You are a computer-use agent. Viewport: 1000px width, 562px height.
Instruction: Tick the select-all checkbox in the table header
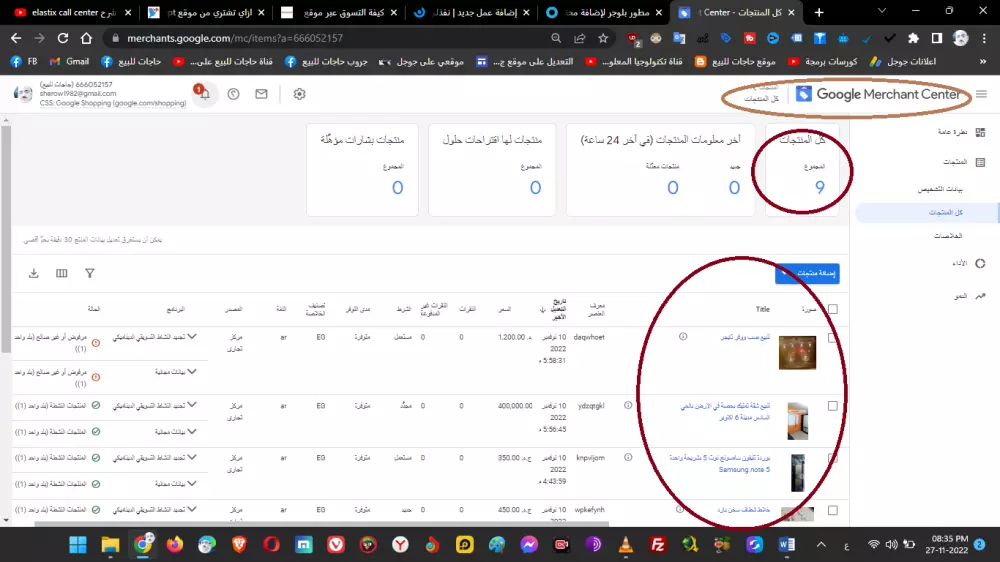click(x=833, y=309)
